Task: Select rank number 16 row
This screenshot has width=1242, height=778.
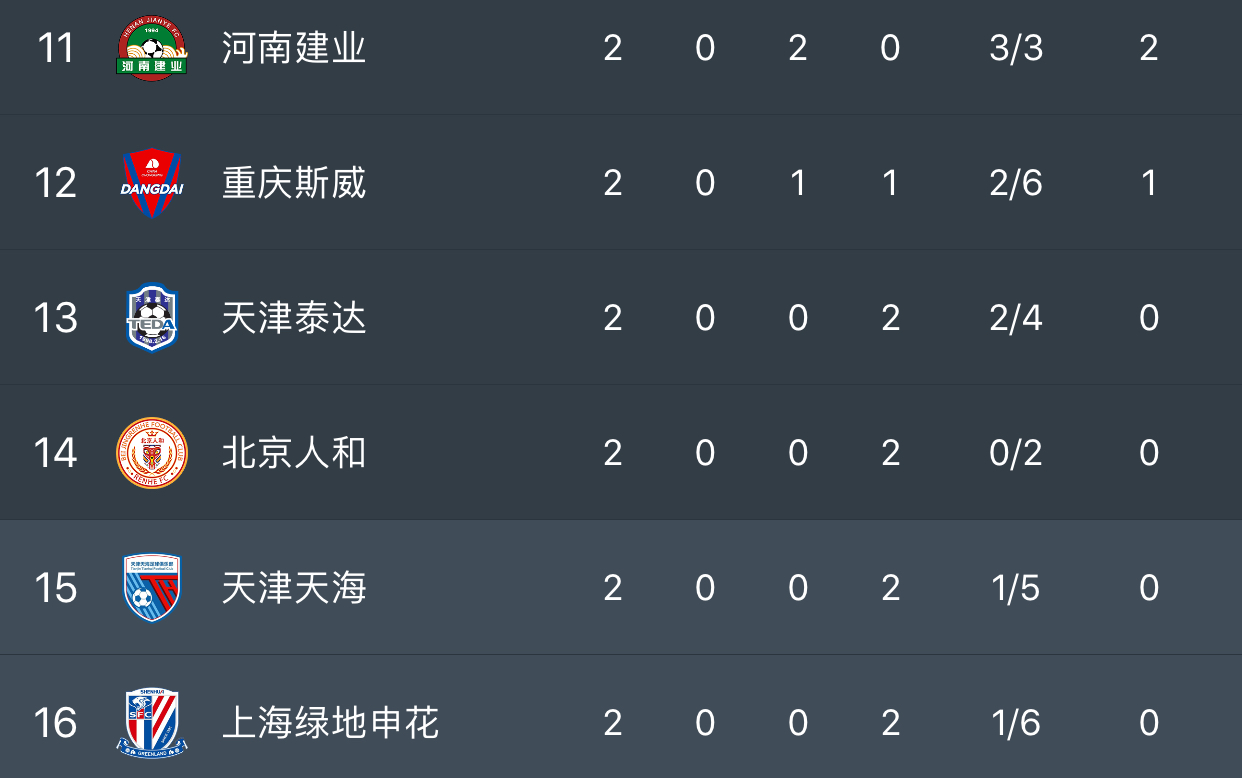Action: pos(56,722)
